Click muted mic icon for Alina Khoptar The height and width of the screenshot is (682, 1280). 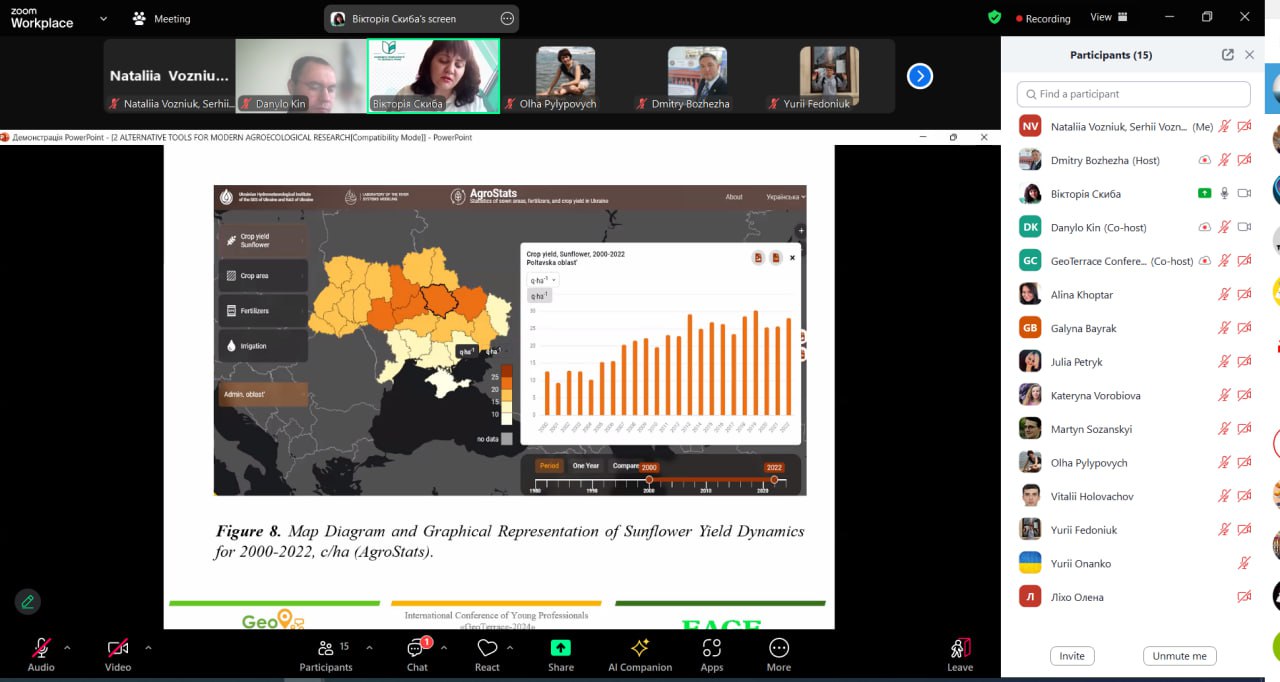point(1224,295)
